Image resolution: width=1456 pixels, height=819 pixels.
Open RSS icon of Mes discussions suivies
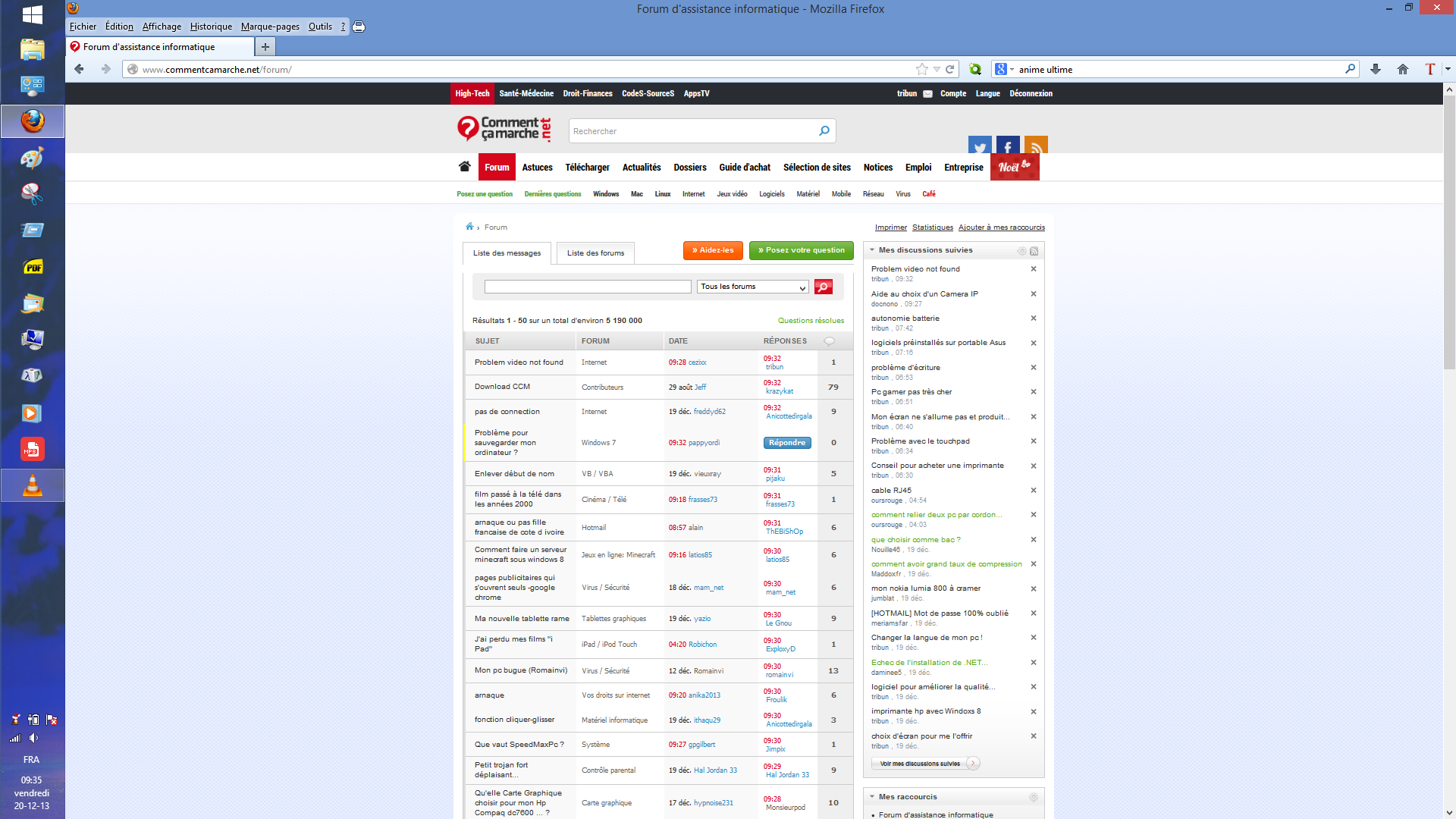click(1034, 251)
